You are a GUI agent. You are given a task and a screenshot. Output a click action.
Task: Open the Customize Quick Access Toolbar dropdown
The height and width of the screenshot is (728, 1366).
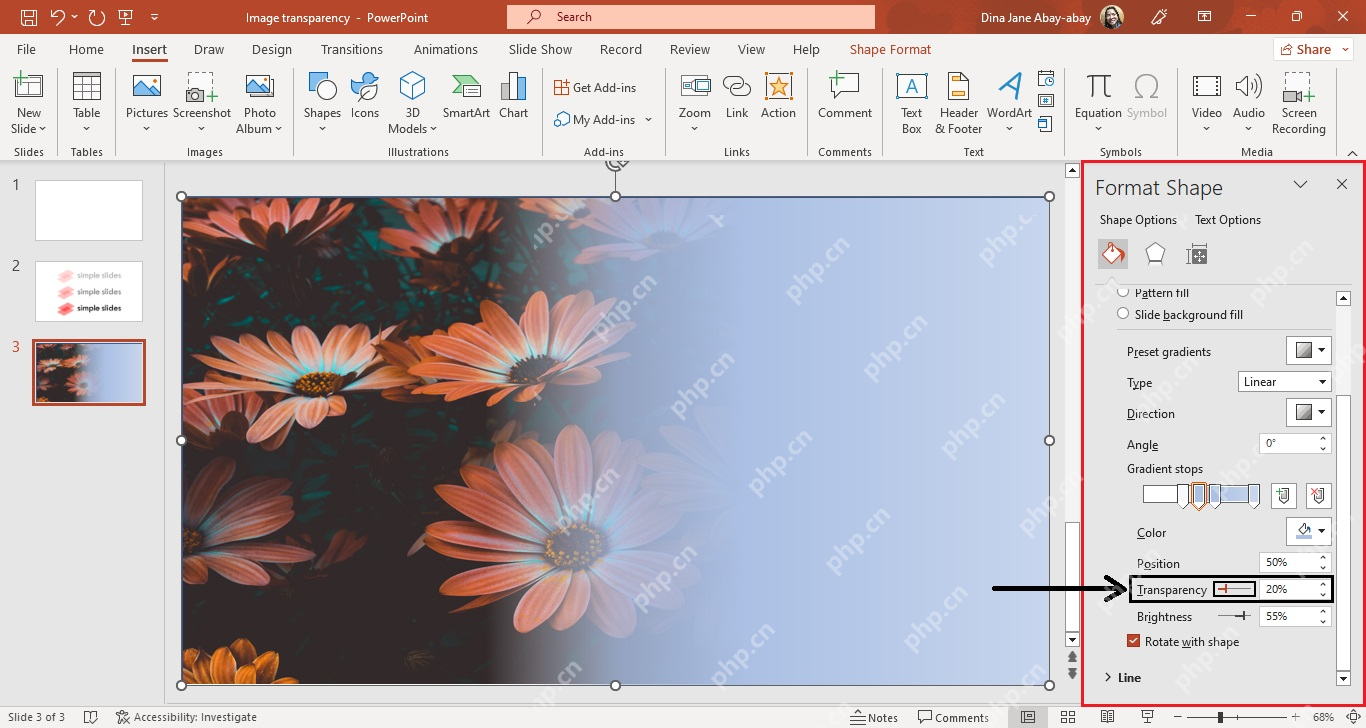154,17
